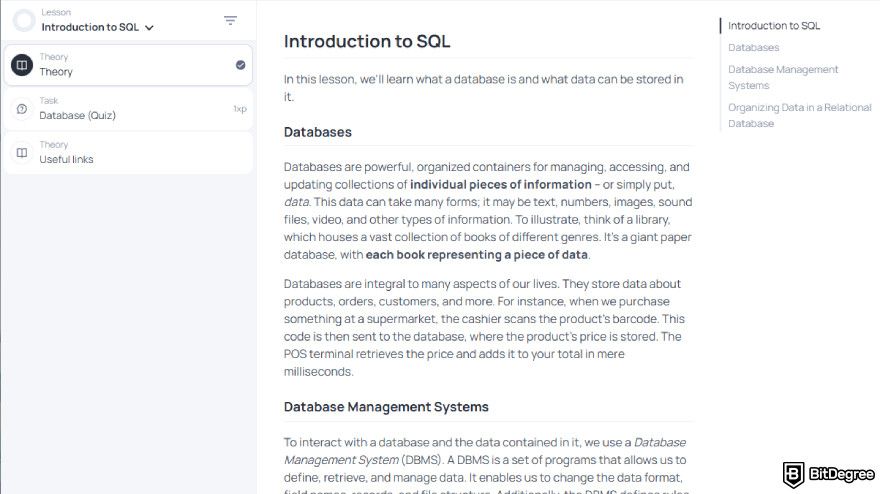
Task: Click the Databases section heading
Action: coord(318,132)
